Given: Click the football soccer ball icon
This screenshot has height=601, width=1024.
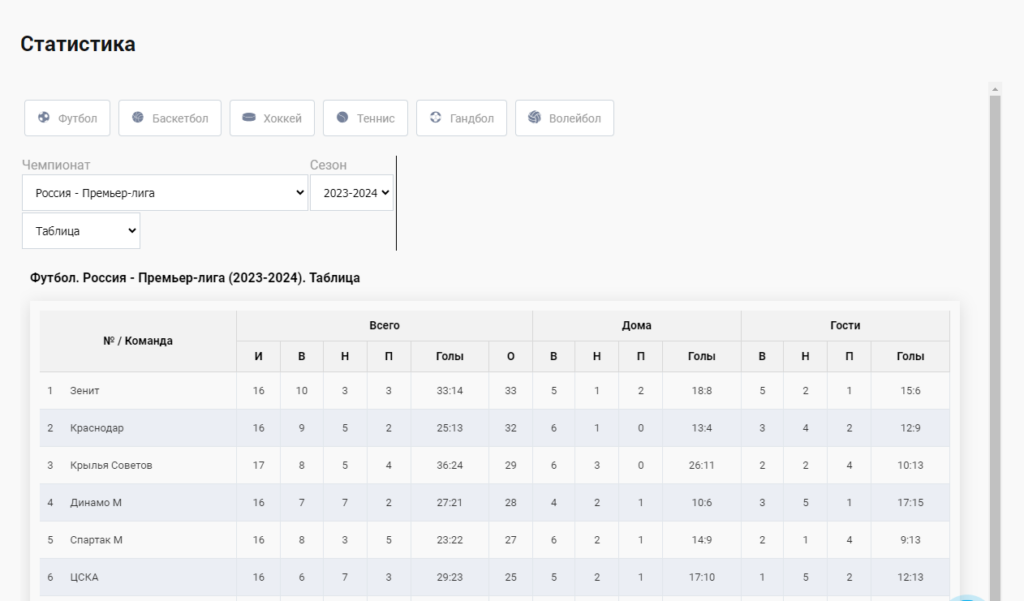Looking at the screenshot, I should (x=44, y=118).
